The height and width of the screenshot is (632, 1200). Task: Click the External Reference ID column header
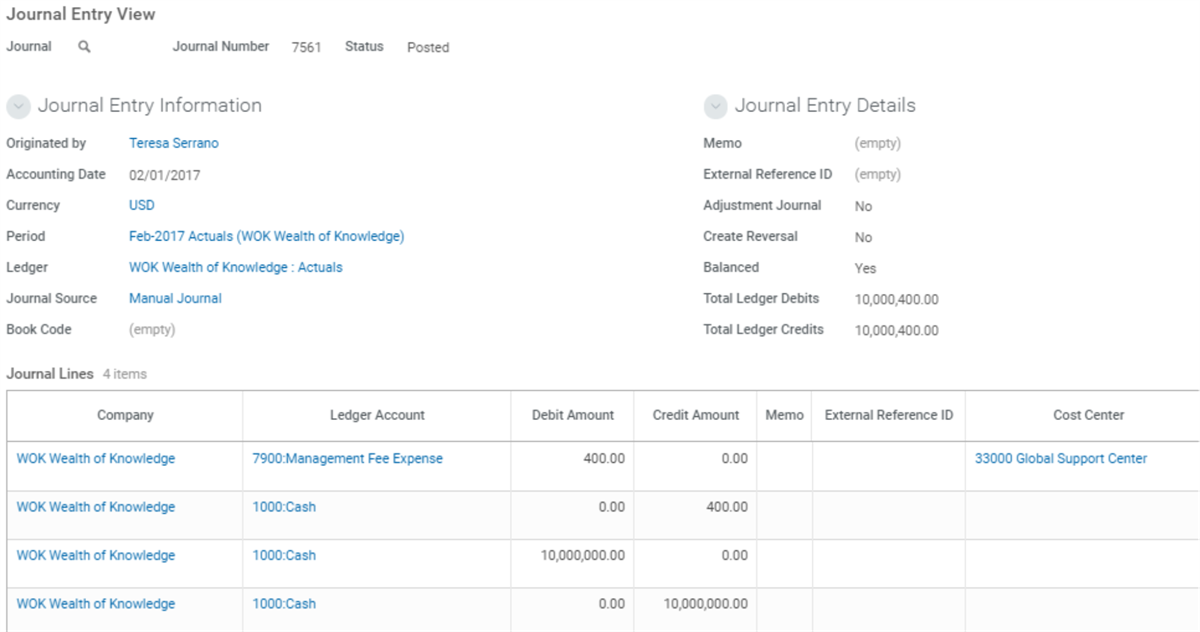pos(889,415)
